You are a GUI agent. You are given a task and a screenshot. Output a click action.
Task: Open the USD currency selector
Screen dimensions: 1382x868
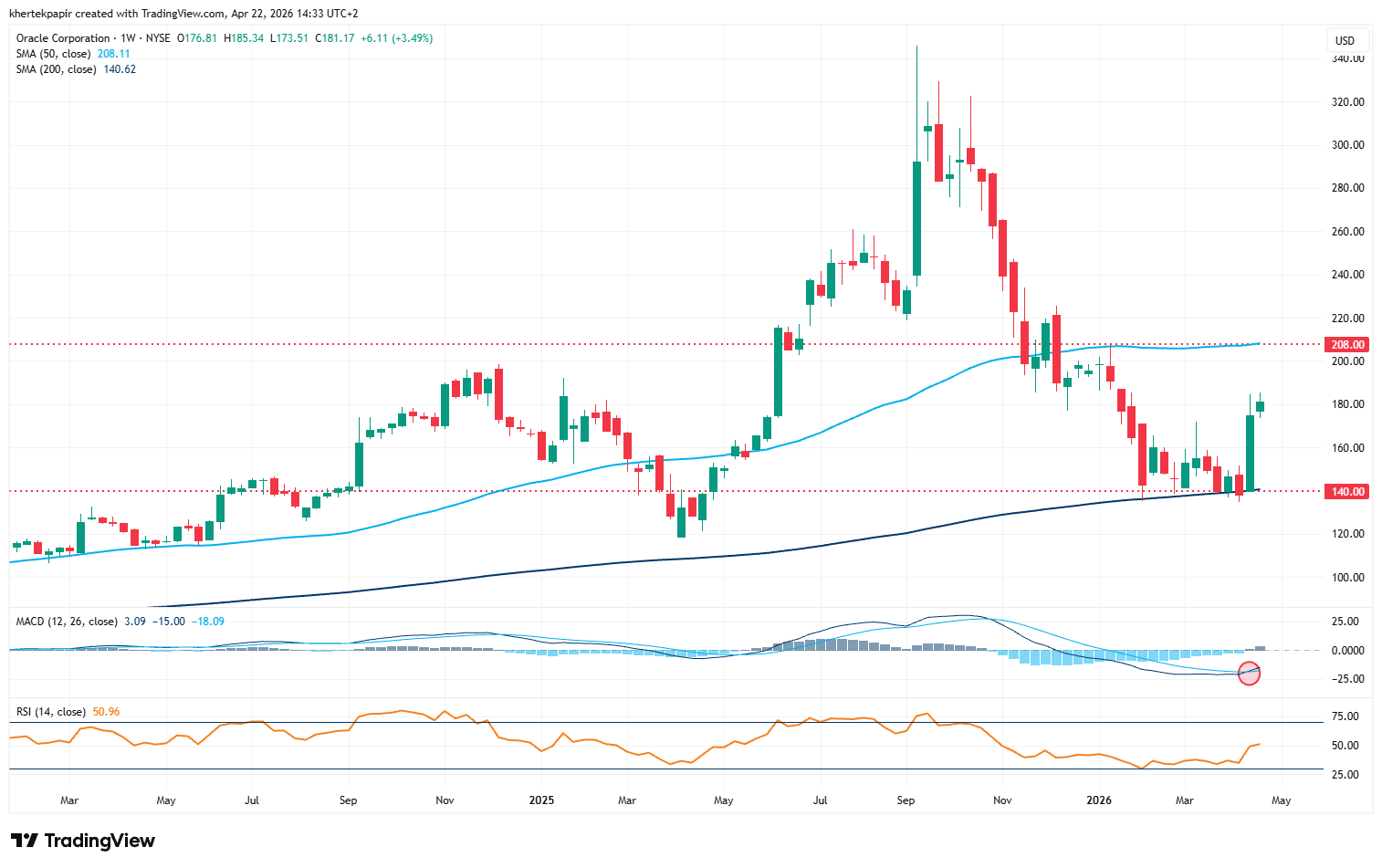pyautogui.click(x=1345, y=40)
